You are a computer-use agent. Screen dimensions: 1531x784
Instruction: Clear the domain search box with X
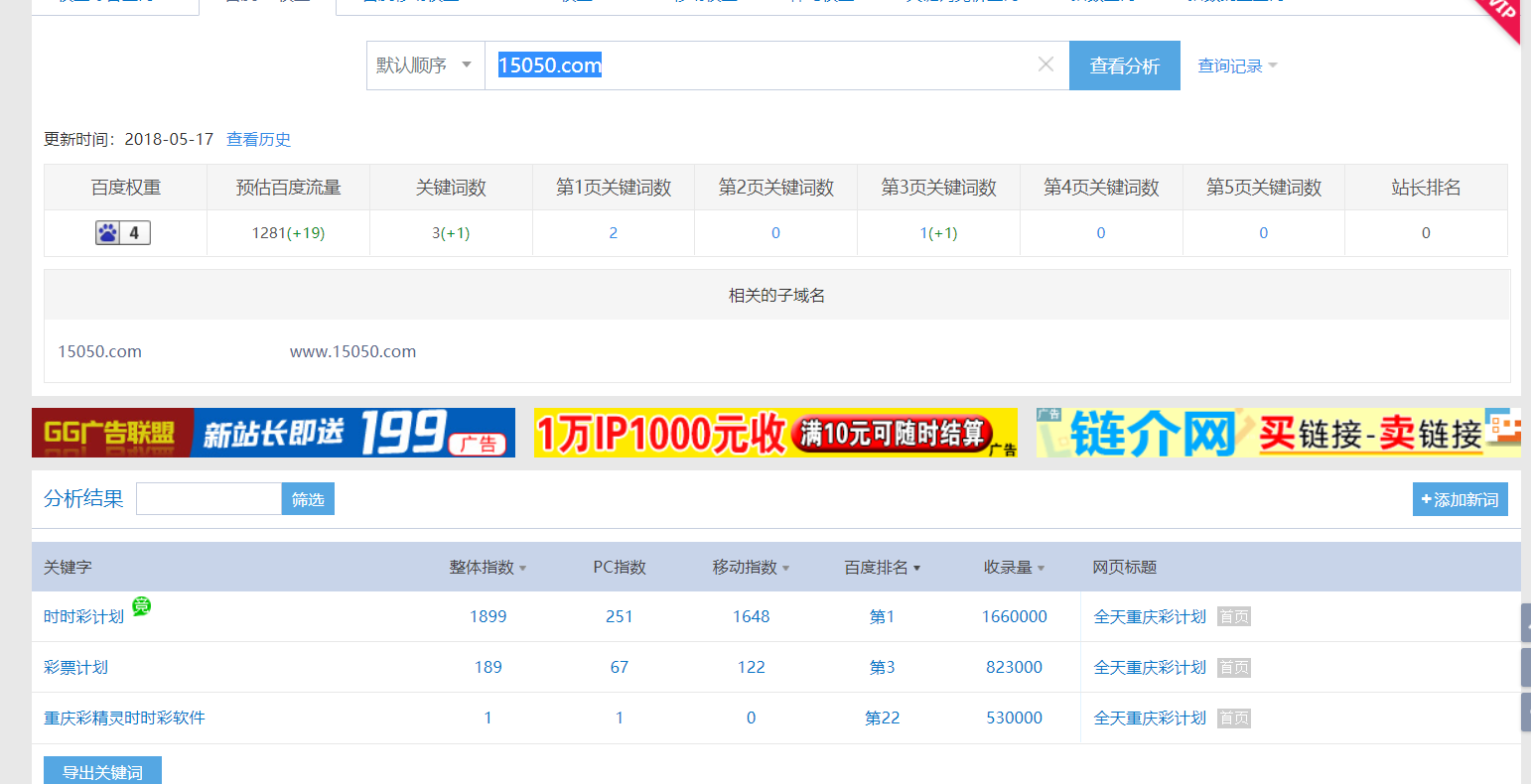point(1045,65)
